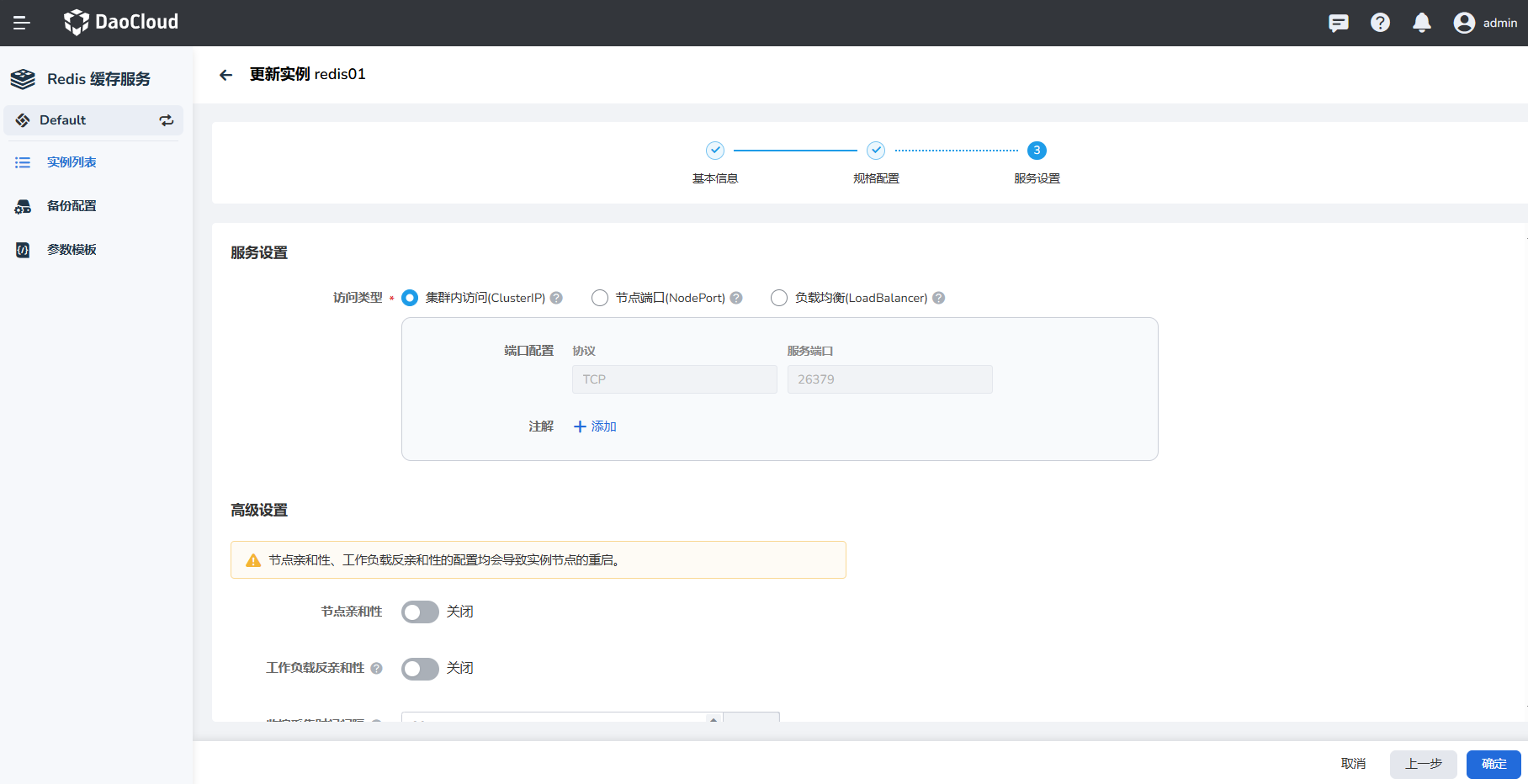Click the help icon beside 工作负载反亲和性
This screenshot has height=784, width=1528.
pyautogui.click(x=376, y=668)
